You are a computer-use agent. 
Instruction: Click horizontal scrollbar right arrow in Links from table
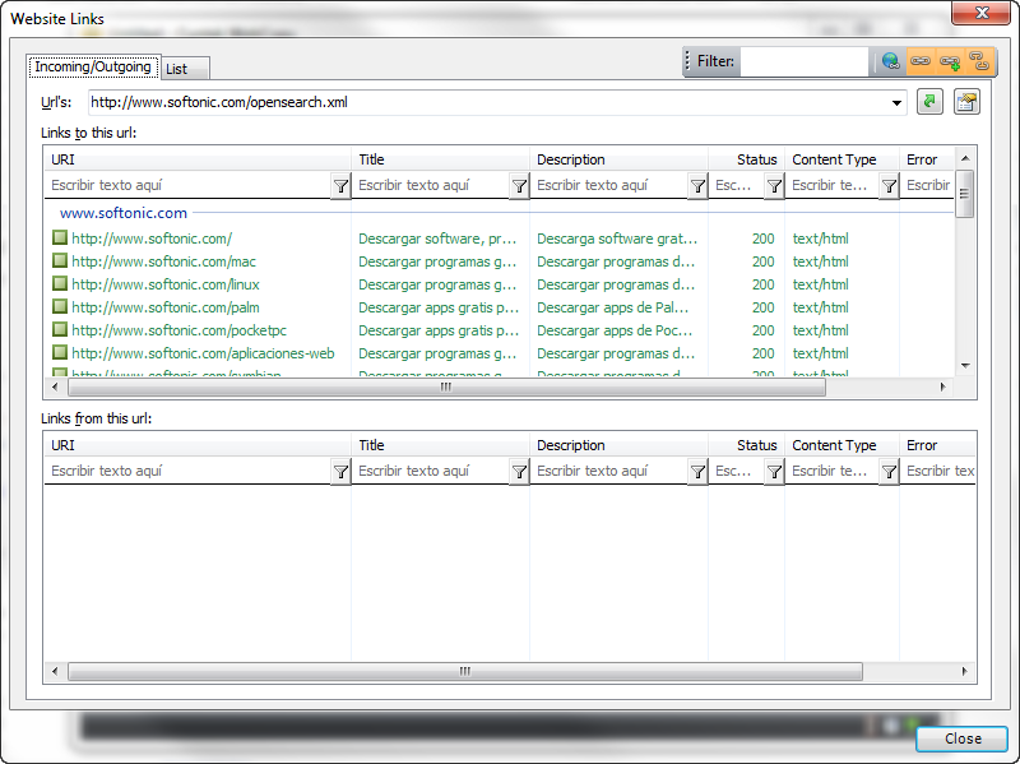tap(964, 672)
